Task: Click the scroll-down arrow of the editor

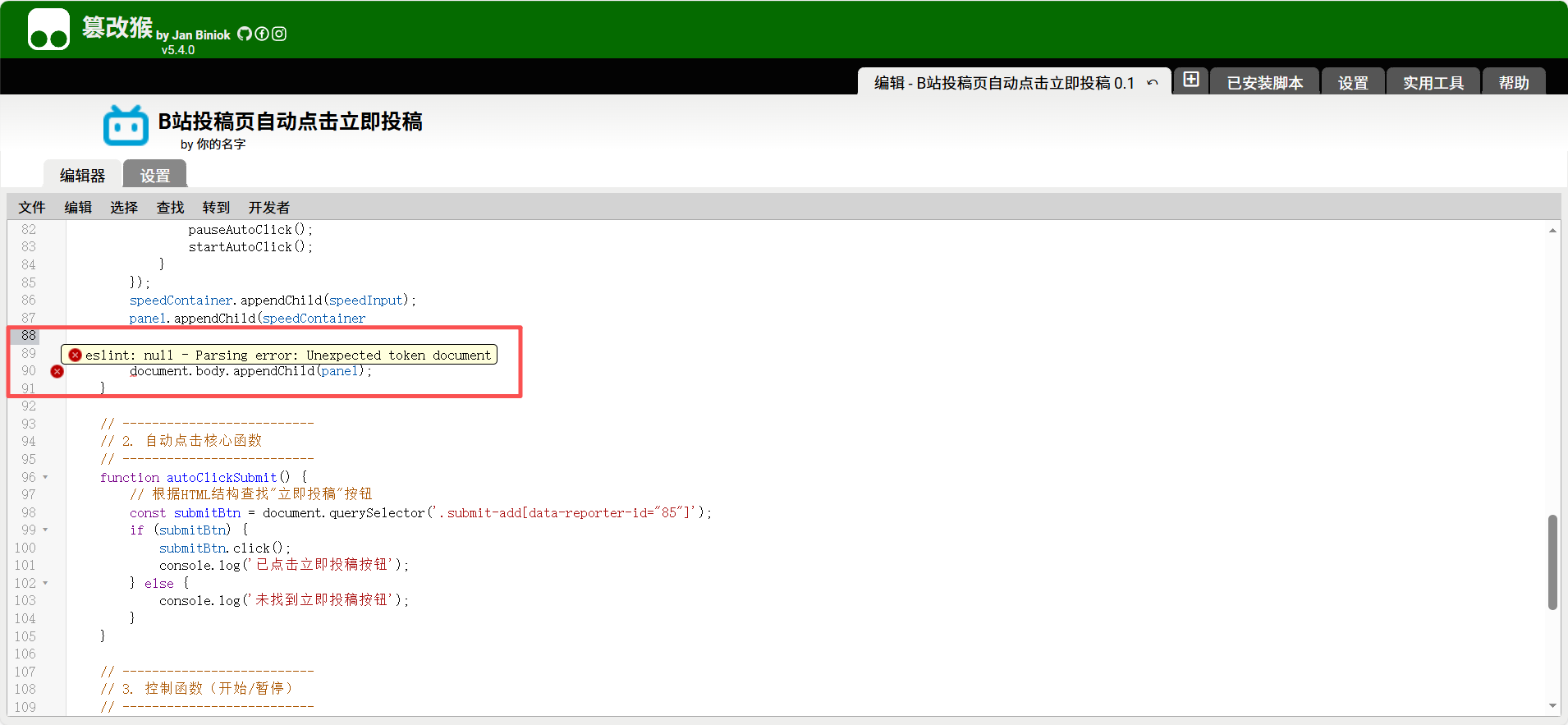Action: [x=1552, y=706]
